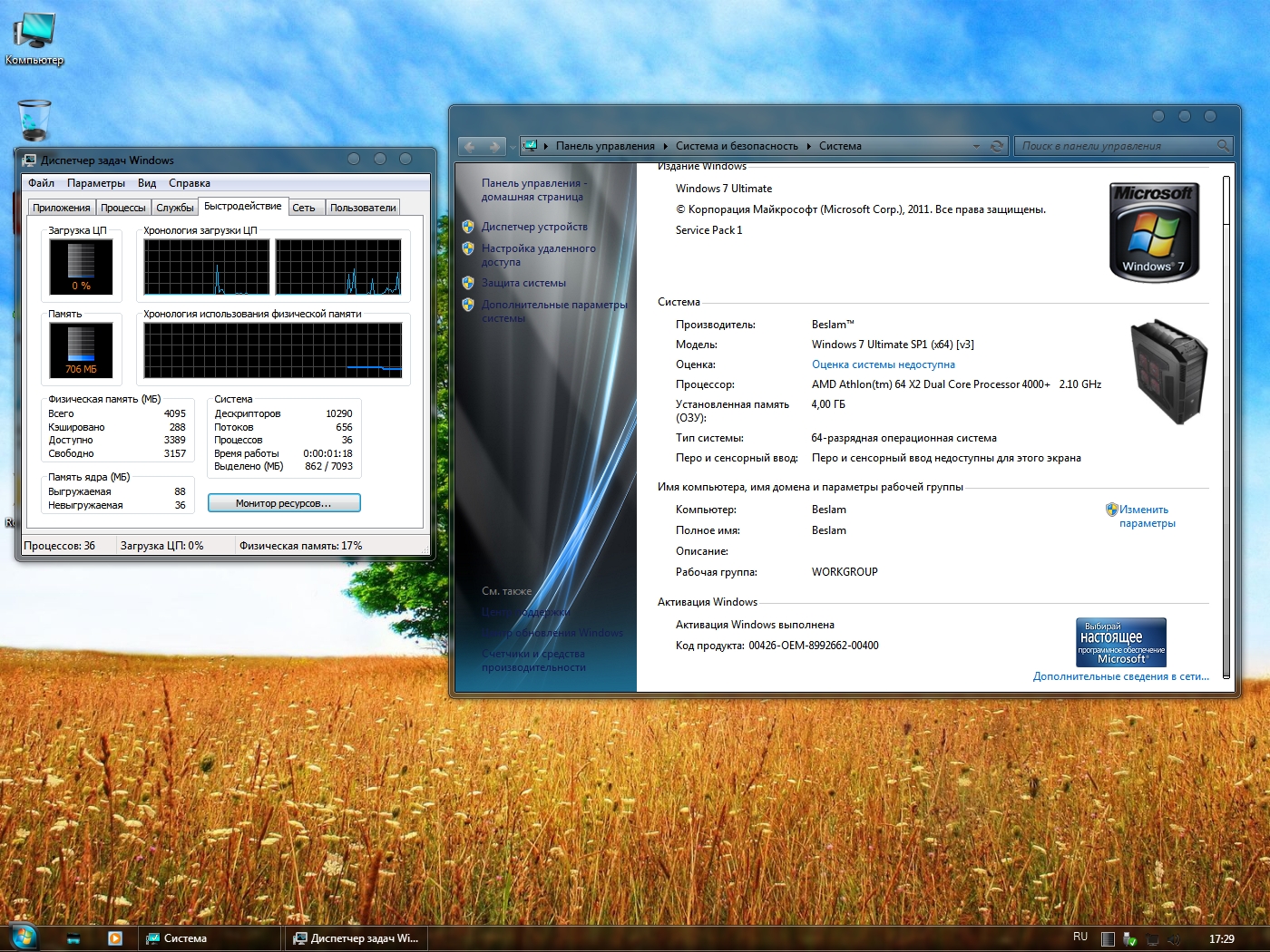
Task: Select the Быстродействие tab
Action: (x=243, y=207)
